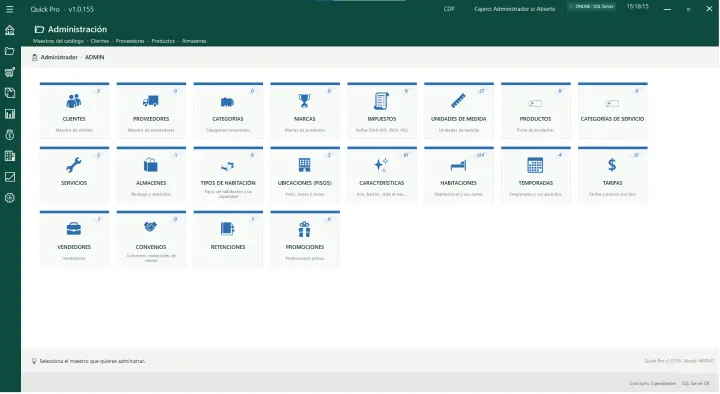
Task: Click the ONLINE SQL Server badge
Action: pos(591,7)
